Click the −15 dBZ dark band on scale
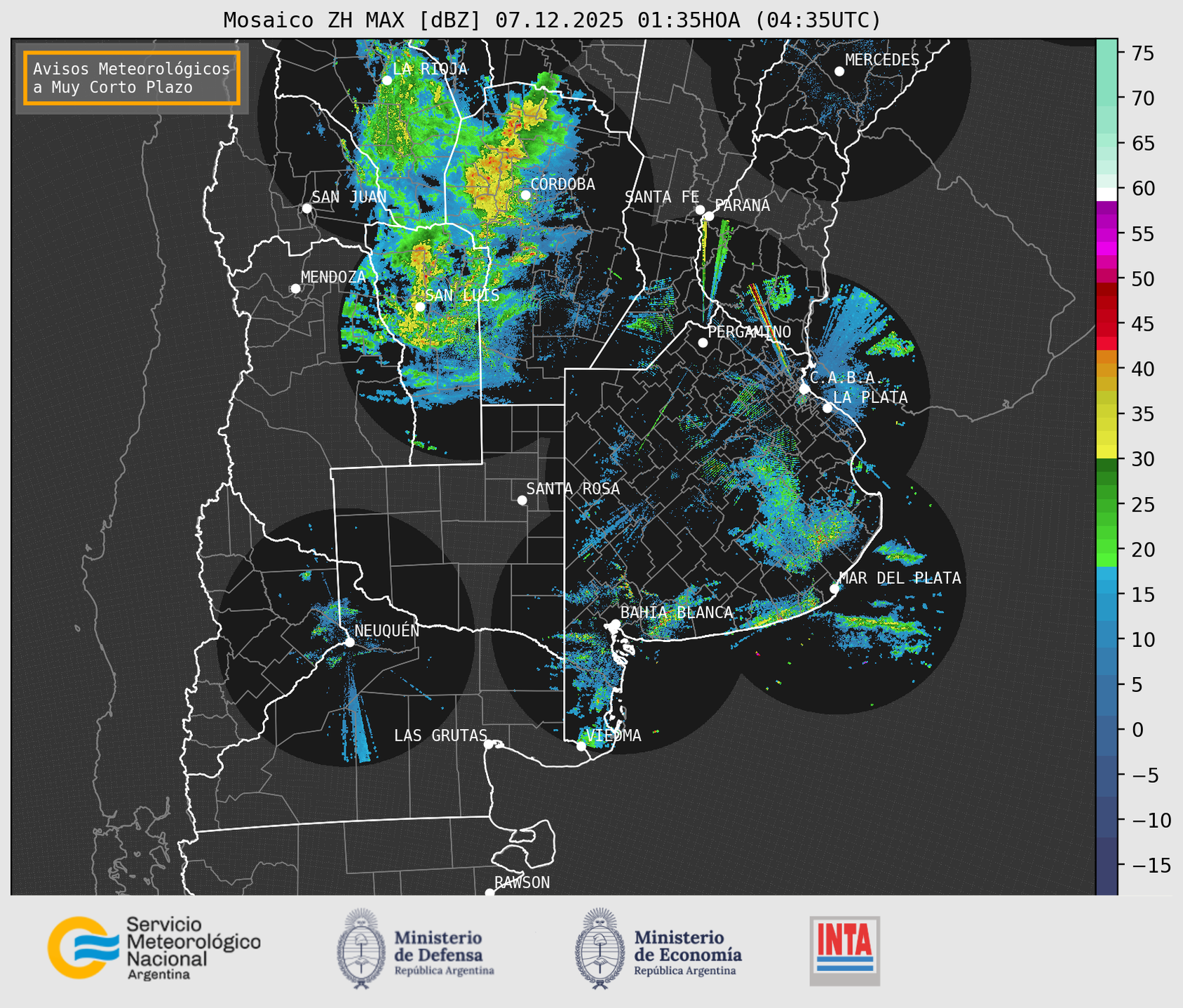Screen dimensions: 1183x1008 coord(1106,866)
